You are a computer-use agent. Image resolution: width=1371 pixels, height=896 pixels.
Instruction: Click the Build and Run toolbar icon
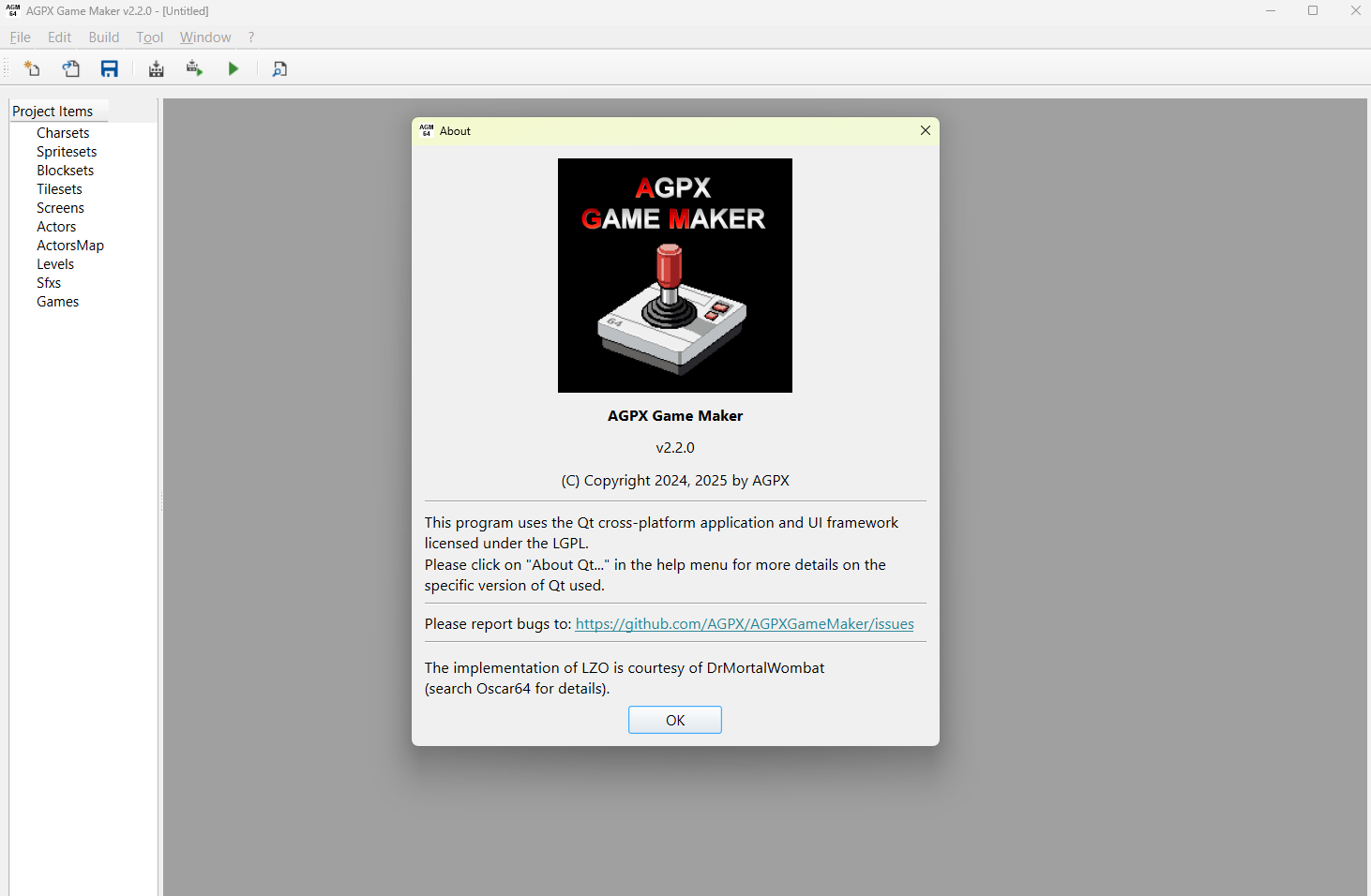(194, 68)
